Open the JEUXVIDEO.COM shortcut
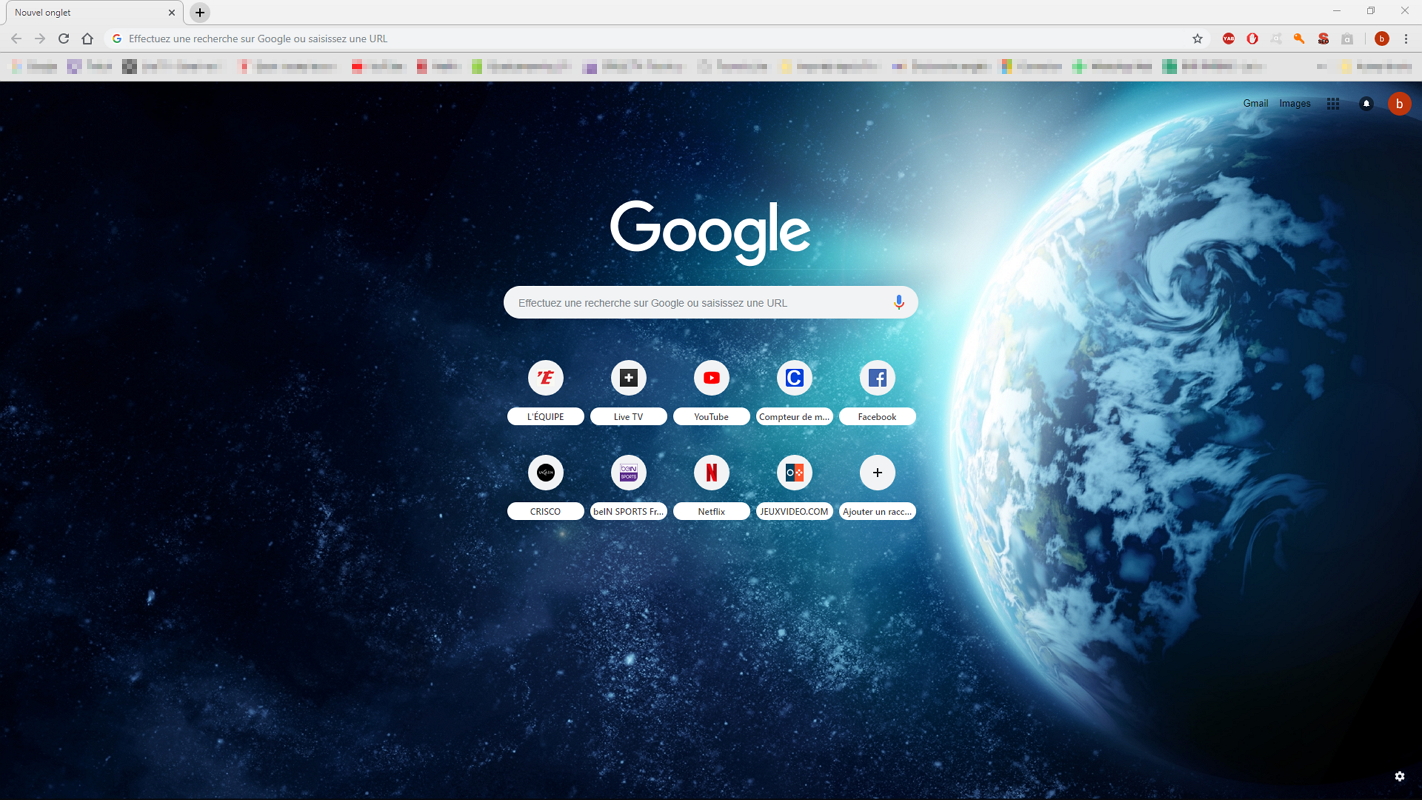The image size is (1422, 800). point(794,487)
